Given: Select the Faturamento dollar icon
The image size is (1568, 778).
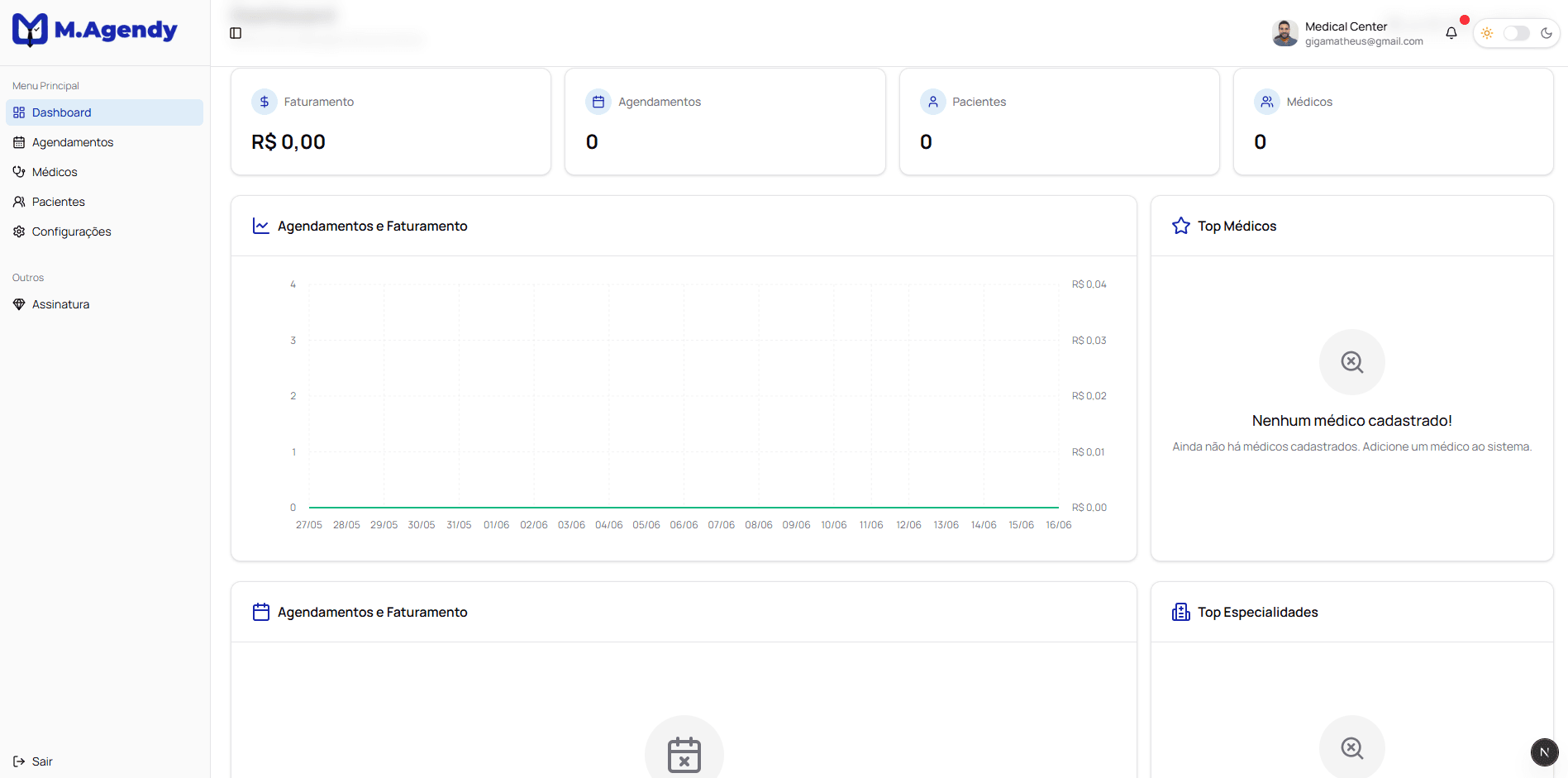Looking at the screenshot, I should pyautogui.click(x=264, y=101).
